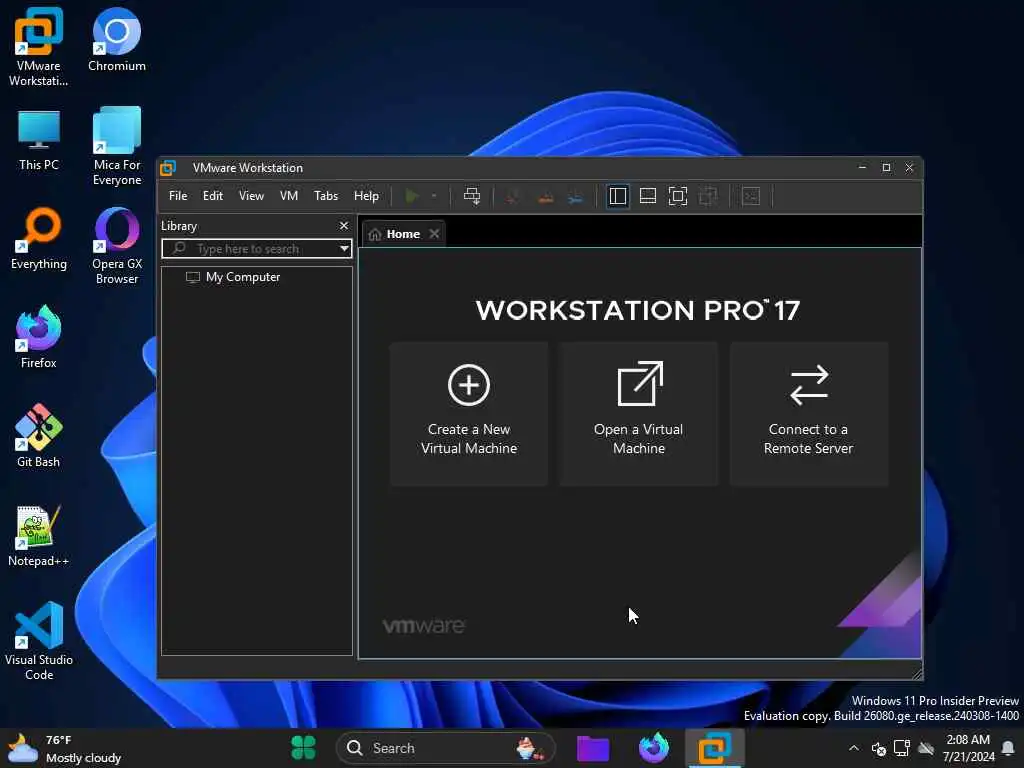The image size is (1024, 768).
Task: Open the Edit menu
Action: pos(213,196)
